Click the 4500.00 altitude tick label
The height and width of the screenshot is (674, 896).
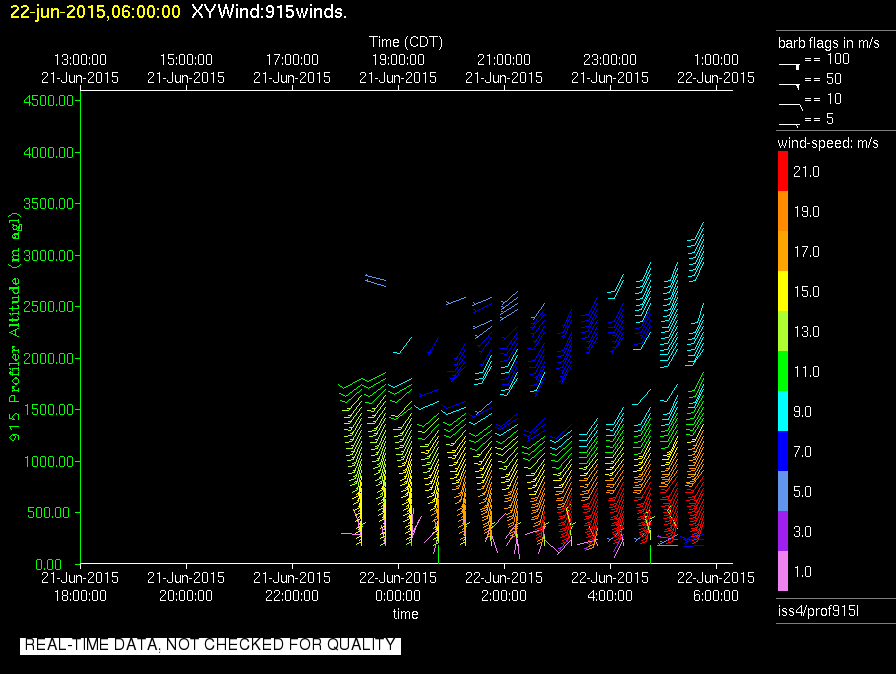(50, 101)
